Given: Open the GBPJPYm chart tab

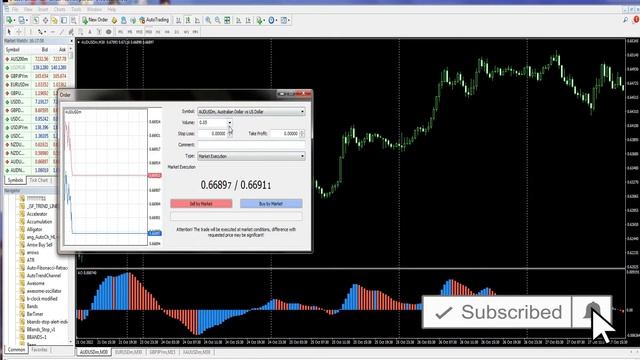Looking at the screenshot, I should [x=162, y=352].
